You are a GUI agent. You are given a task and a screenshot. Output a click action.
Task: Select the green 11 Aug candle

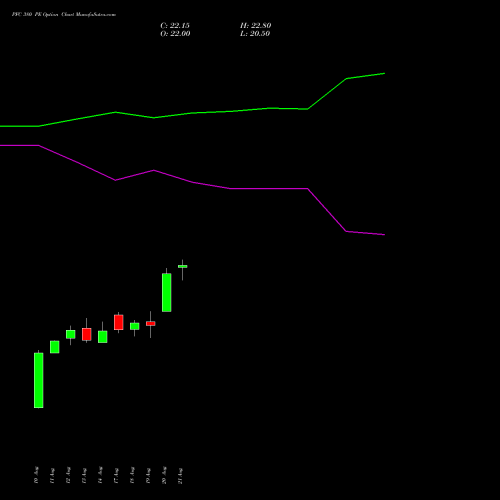55,347
